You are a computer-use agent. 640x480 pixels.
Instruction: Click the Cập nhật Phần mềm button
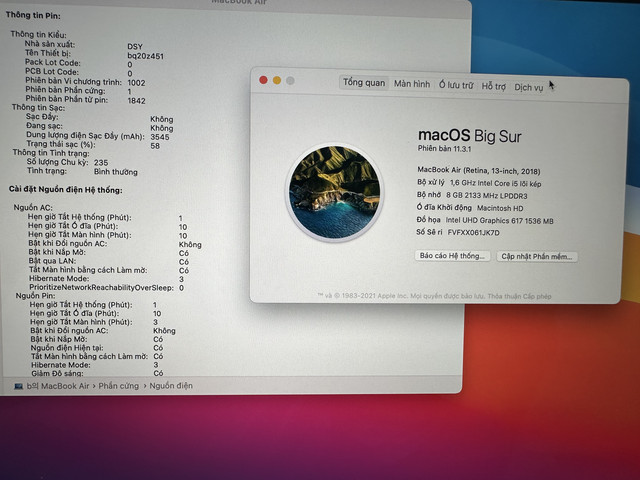[537, 257]
